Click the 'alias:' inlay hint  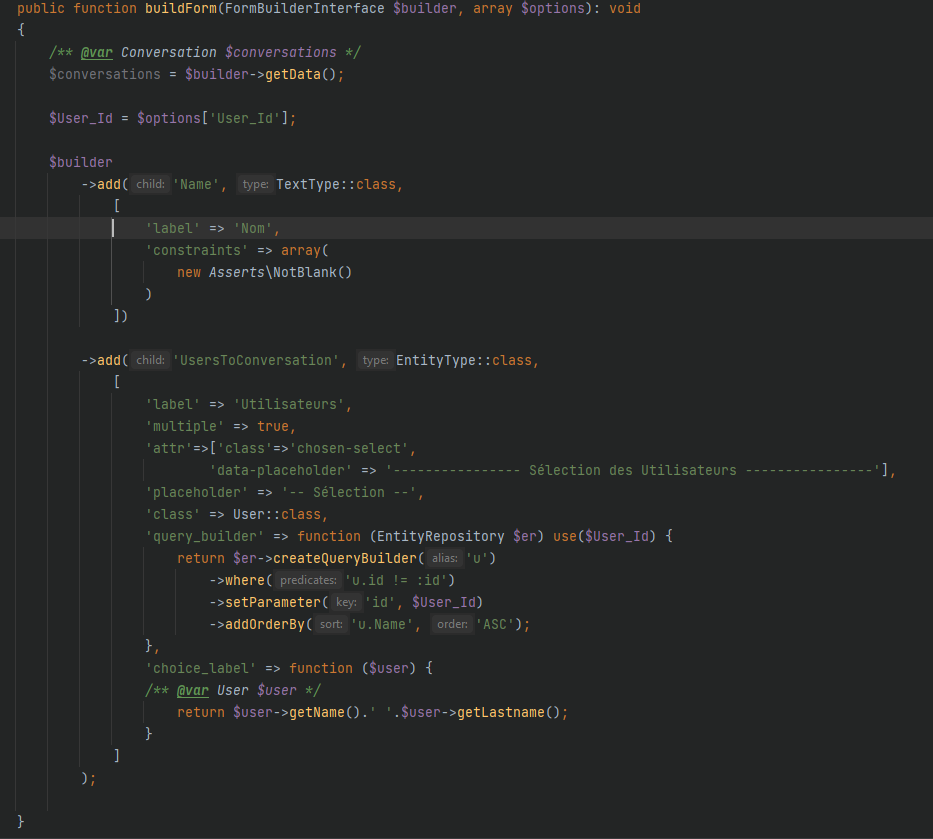tap(444, 559)
